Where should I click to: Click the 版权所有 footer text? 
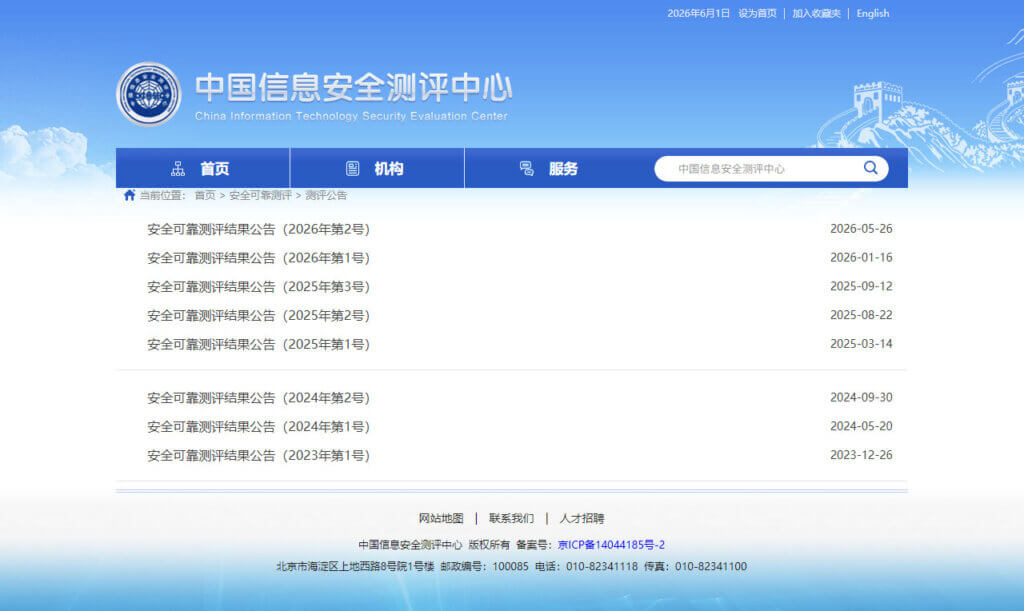(489, 544)
